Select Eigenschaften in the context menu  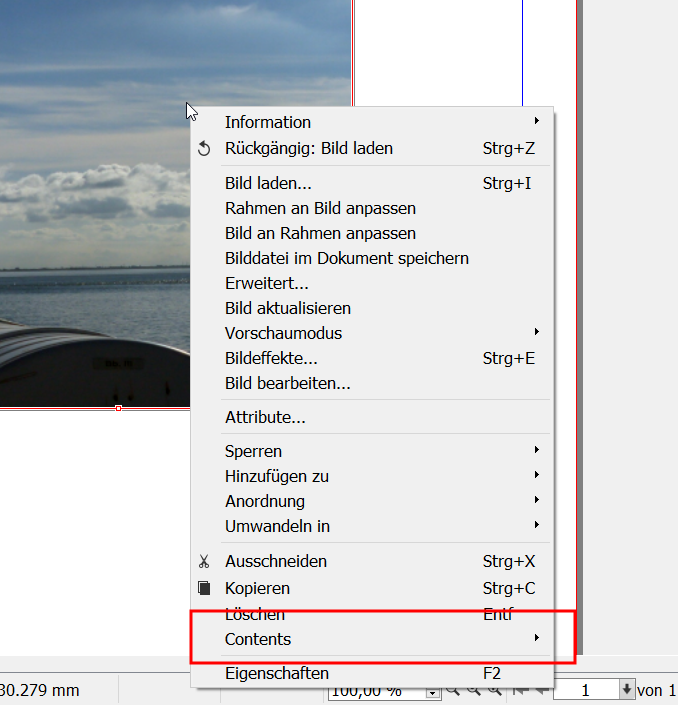tap(276, 674)
